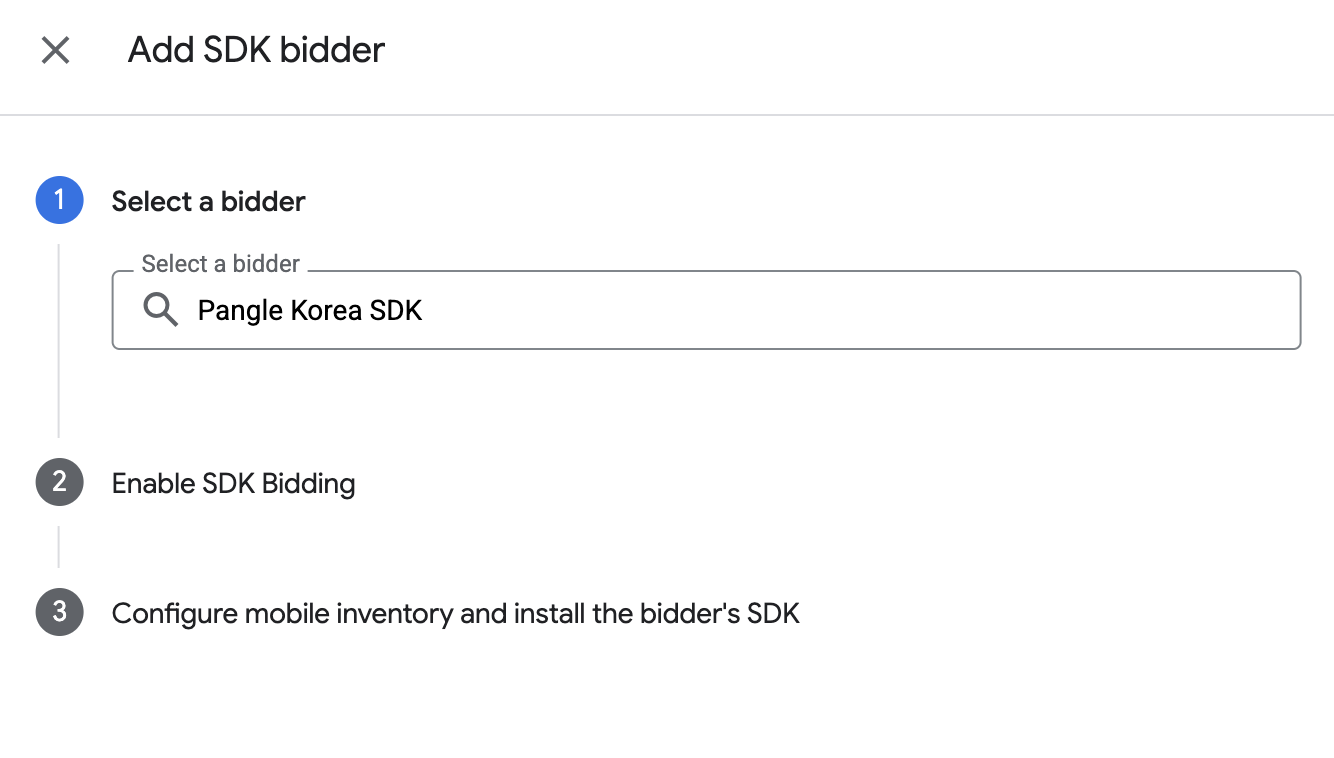Place cursor after 'SDK' in bidder field

pos(424,310)
